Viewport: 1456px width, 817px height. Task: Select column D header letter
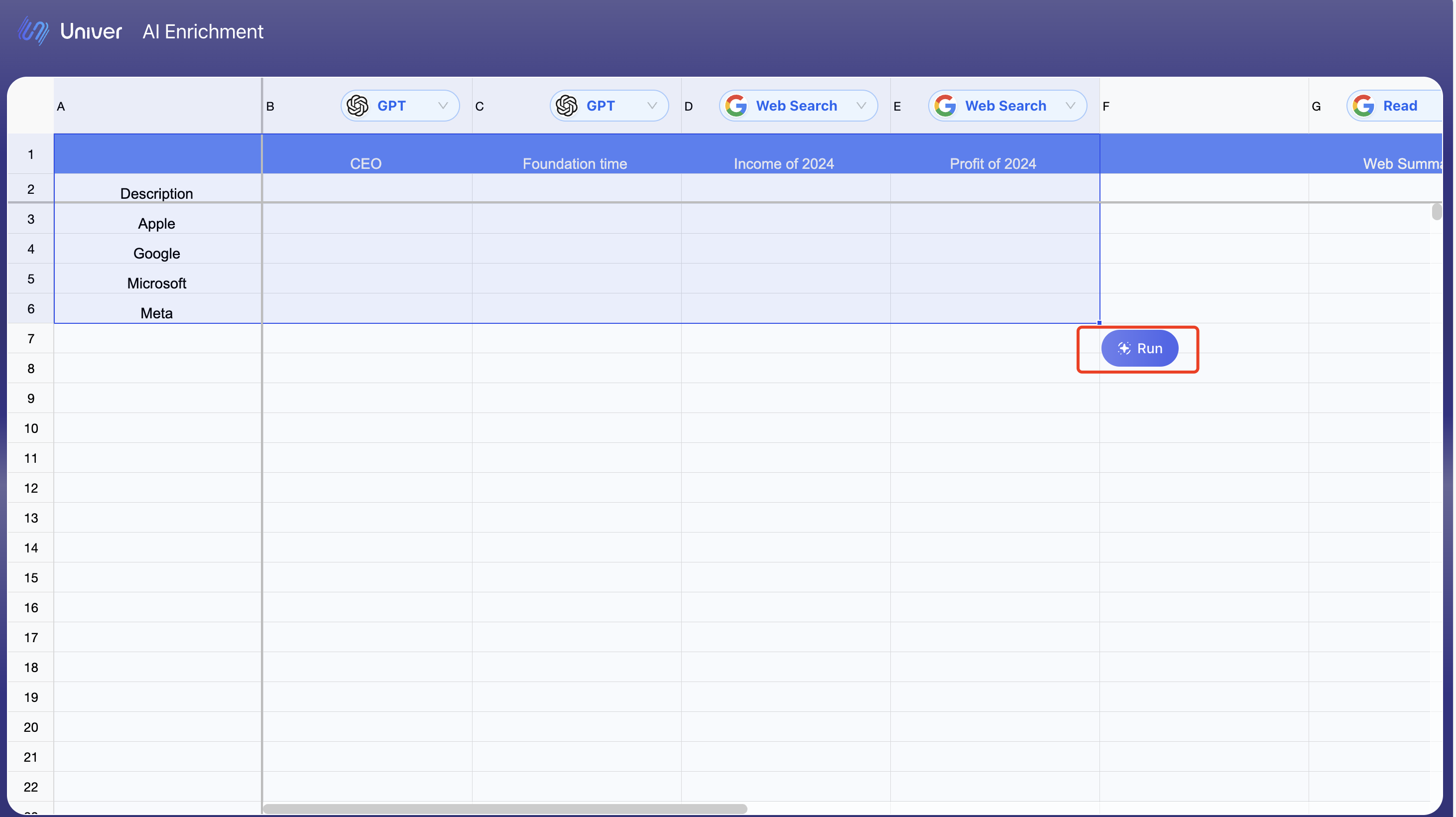pos(689,106)
